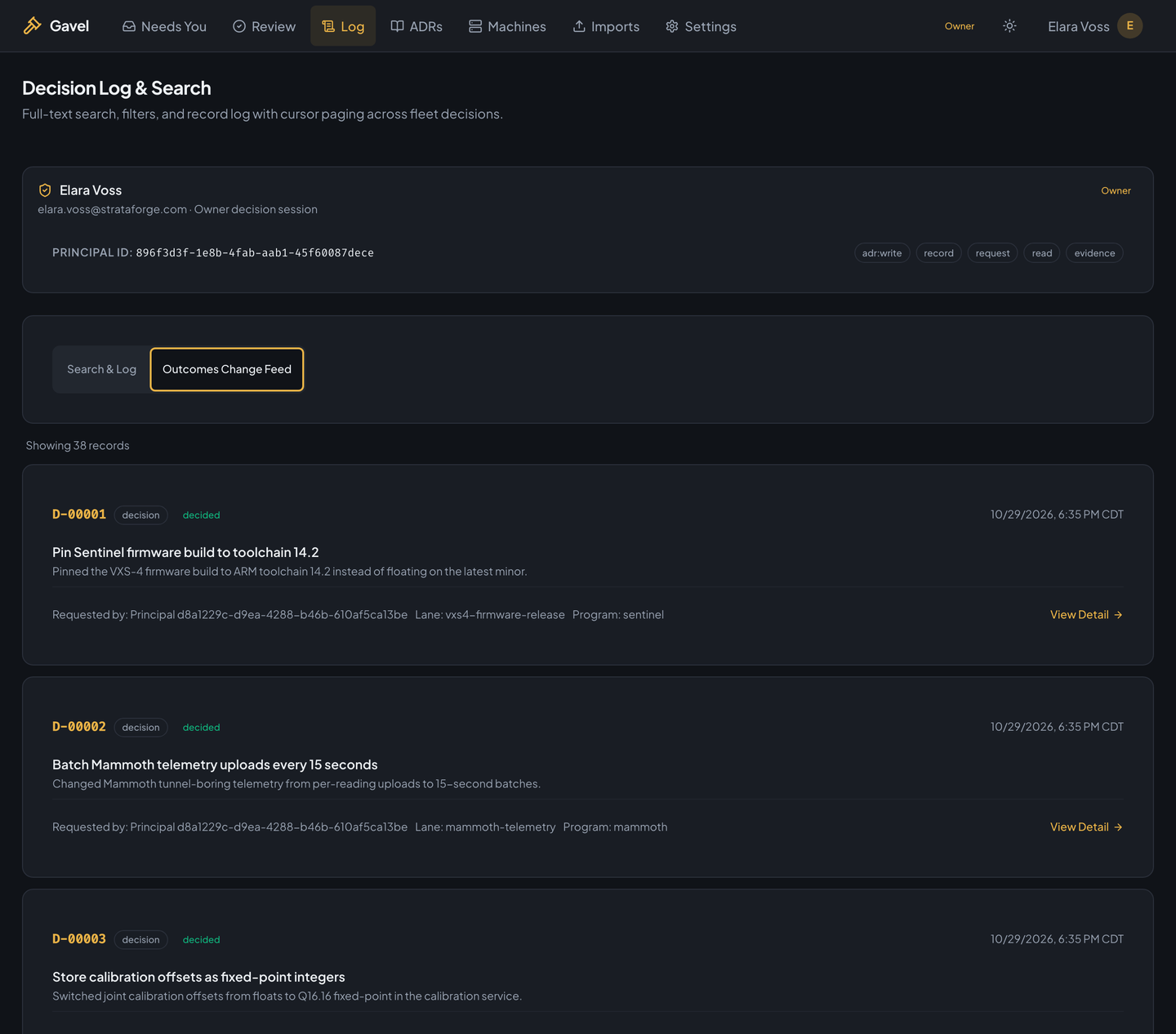Click the evidence permission chip
This screenshot has width=1176, height=1034.
coord(1094,253)
